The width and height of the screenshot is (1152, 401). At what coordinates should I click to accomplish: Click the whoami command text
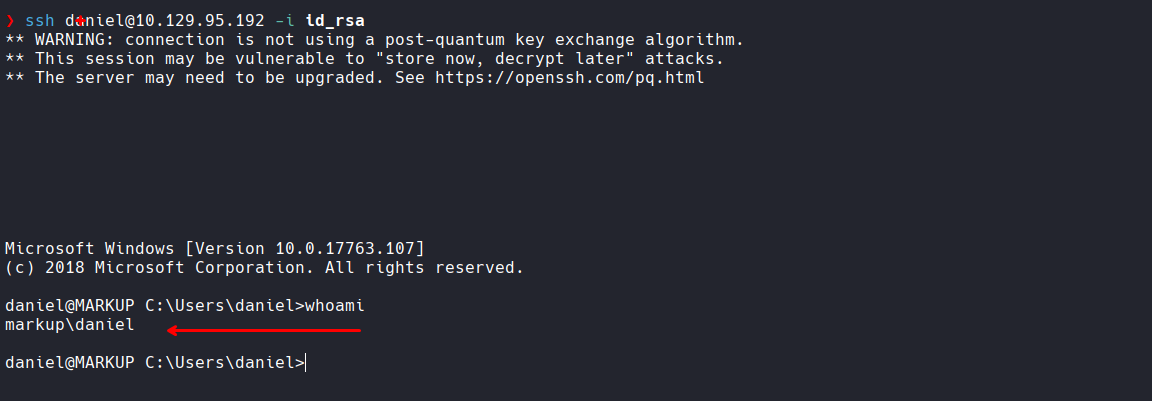(x=335, y=306)
